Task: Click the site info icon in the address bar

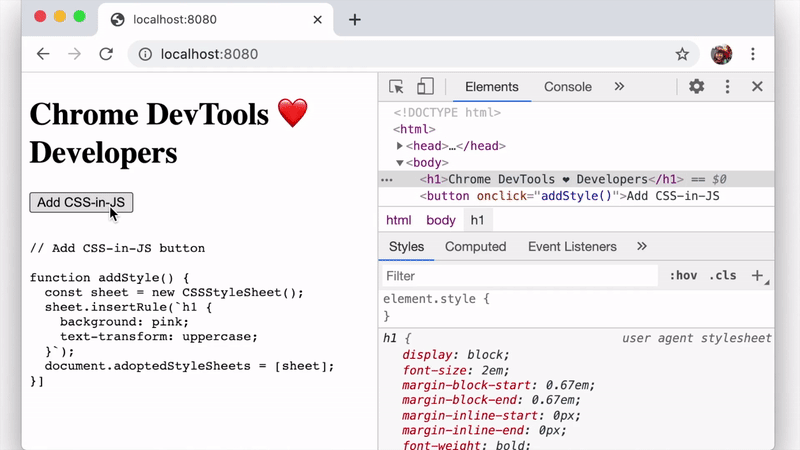Action: click(145, 54)
